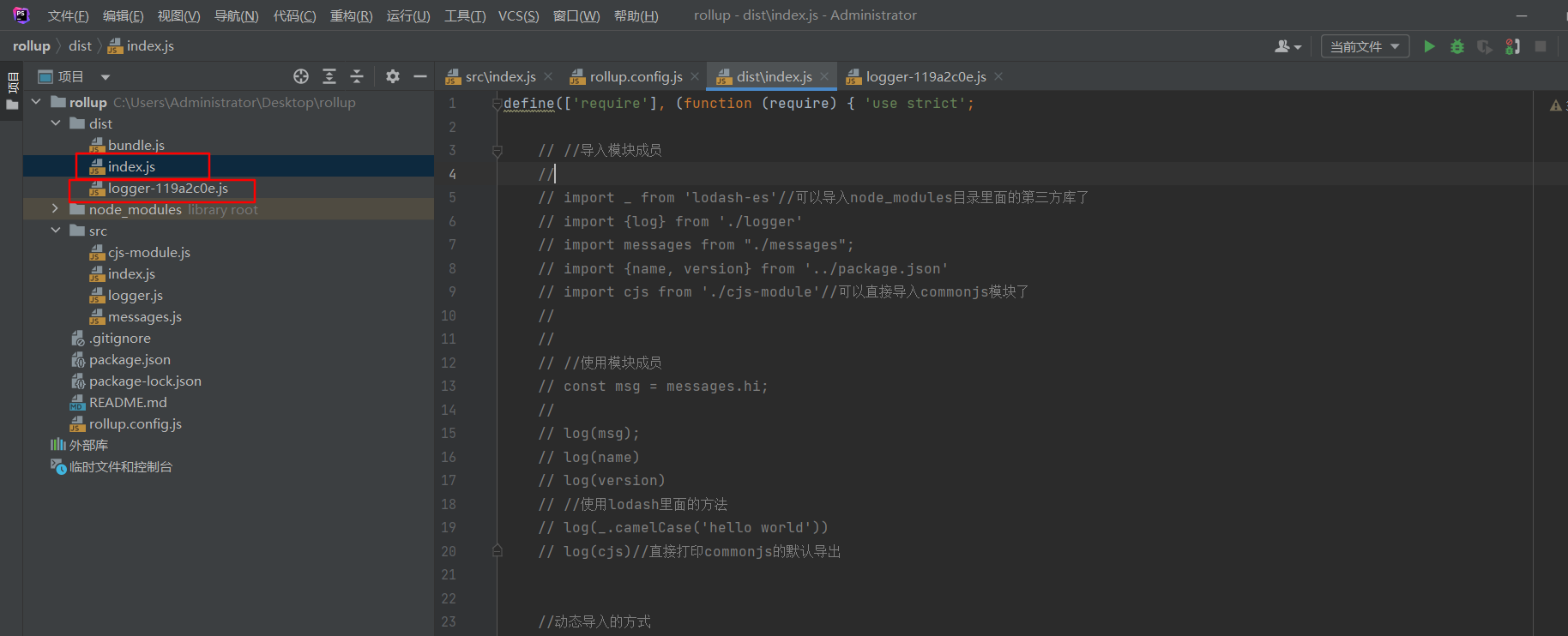This screenshot has height=636, width=1568.
Task: Click on code line 5 lodash-es import
Action: pyautogui.click(x=813, y=197)
